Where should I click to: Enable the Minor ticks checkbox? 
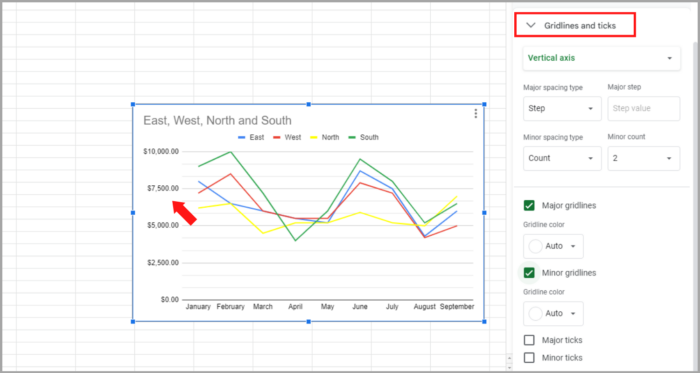tap(529, 357)
